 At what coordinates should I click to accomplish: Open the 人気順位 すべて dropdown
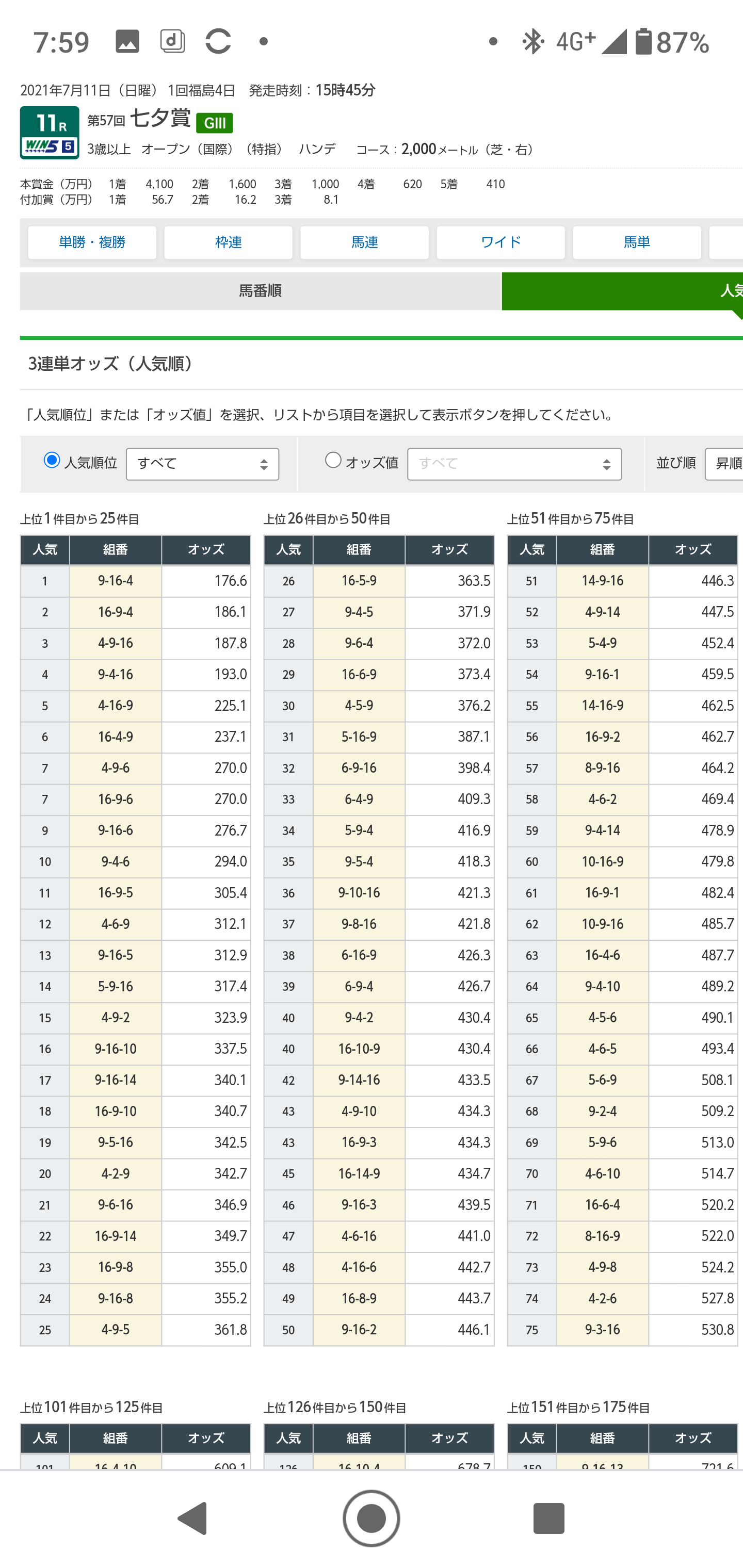pyautogui.click(x=202, y=464)
